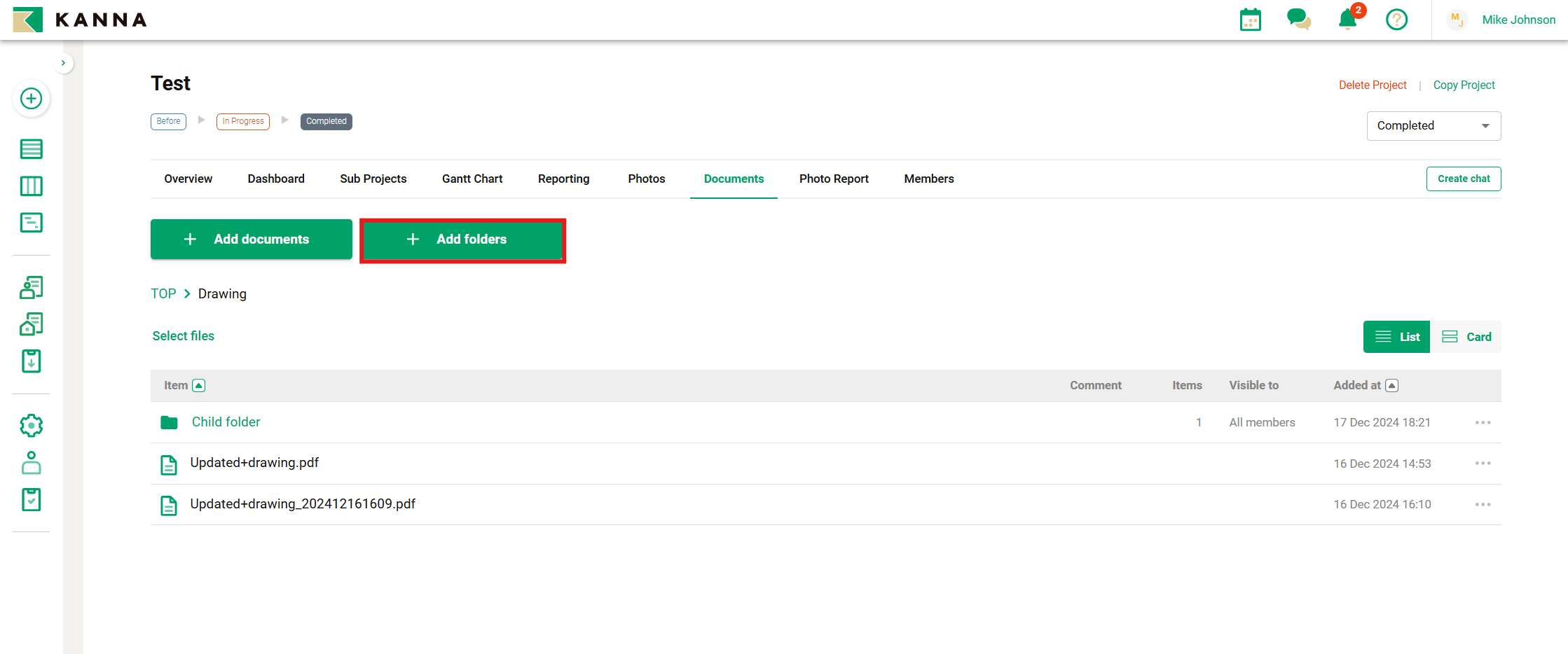
Task: Open the Completed status dropdown
Action: point(1433,126)
